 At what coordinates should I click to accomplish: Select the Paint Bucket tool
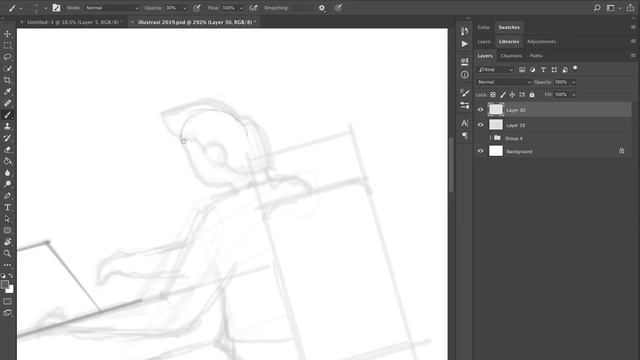[x=7, y=161]
